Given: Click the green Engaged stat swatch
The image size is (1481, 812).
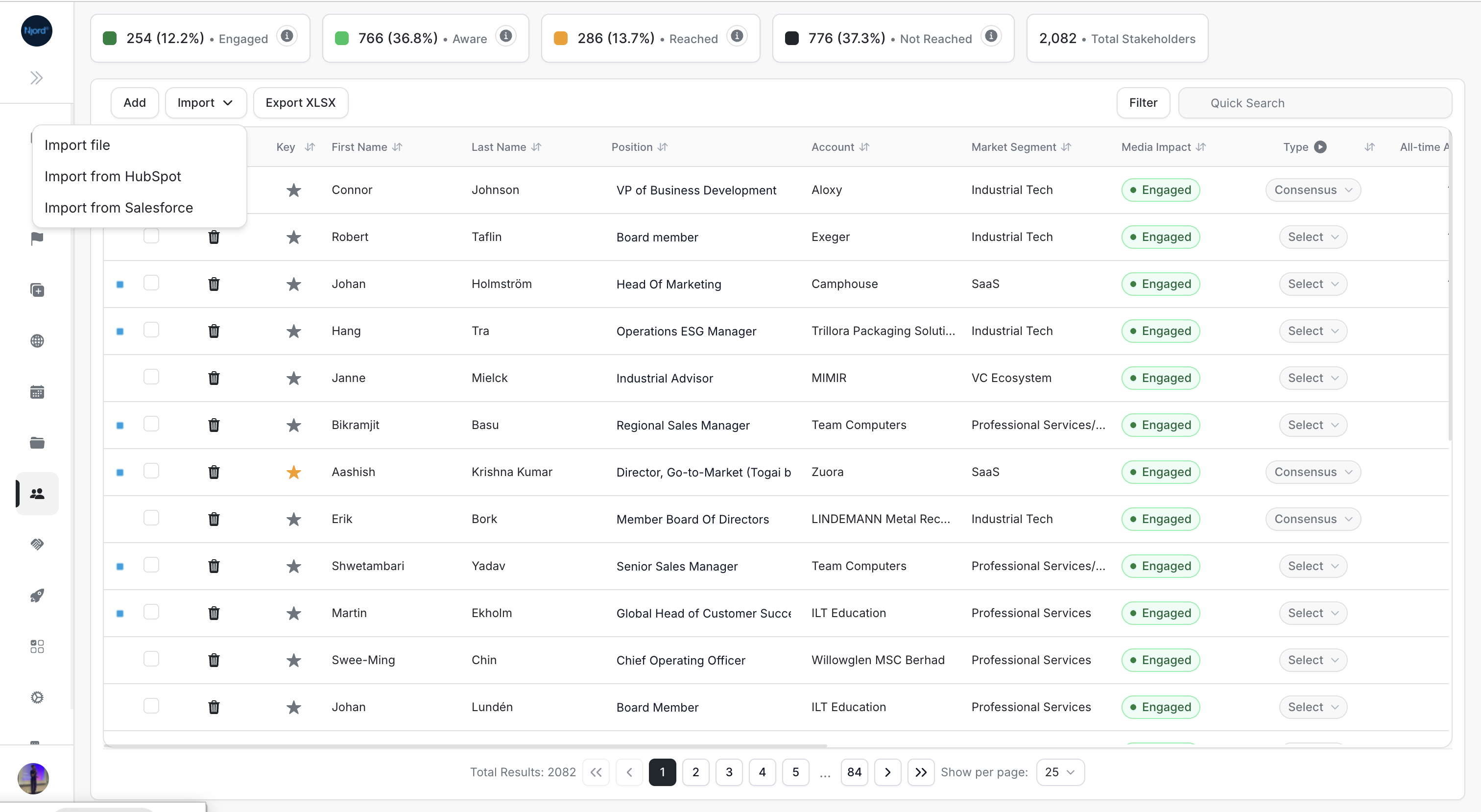Looking at the screenshot, I should point(110,39).
